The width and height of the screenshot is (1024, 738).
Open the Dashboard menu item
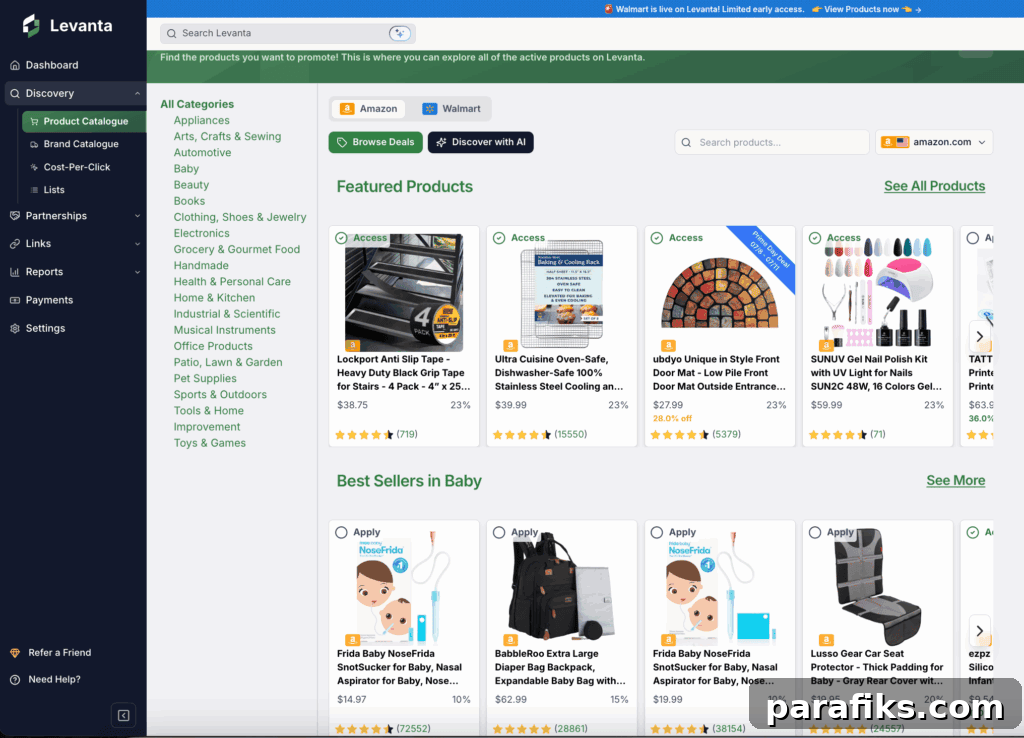73,65
